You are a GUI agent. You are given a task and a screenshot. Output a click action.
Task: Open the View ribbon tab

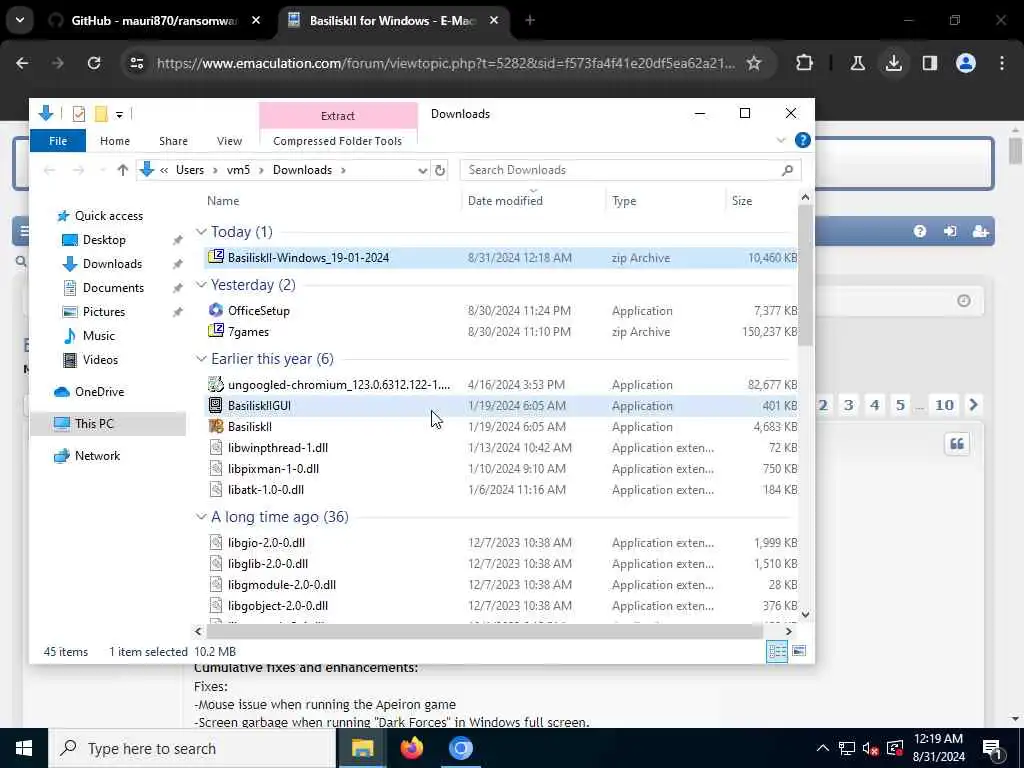tap(229, 141)
